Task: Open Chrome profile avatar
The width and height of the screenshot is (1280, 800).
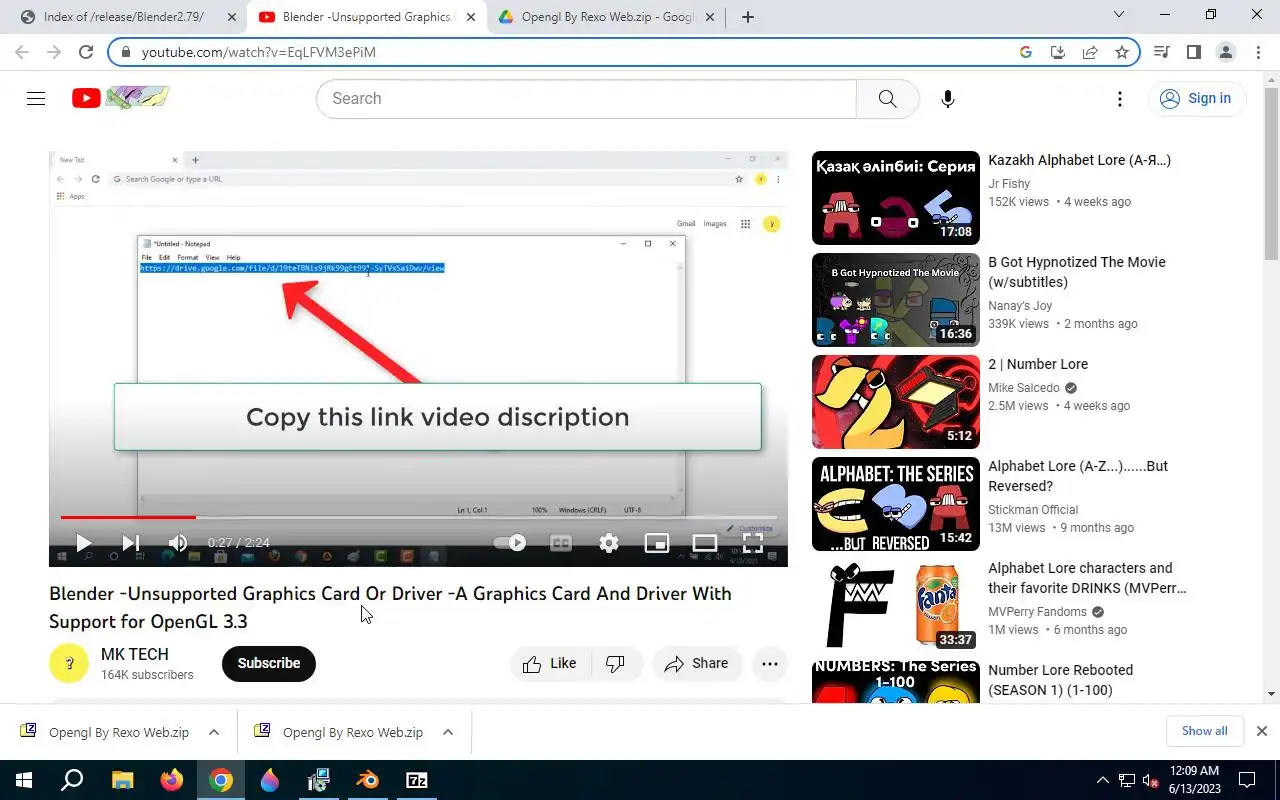Action: pos(1225,52)
